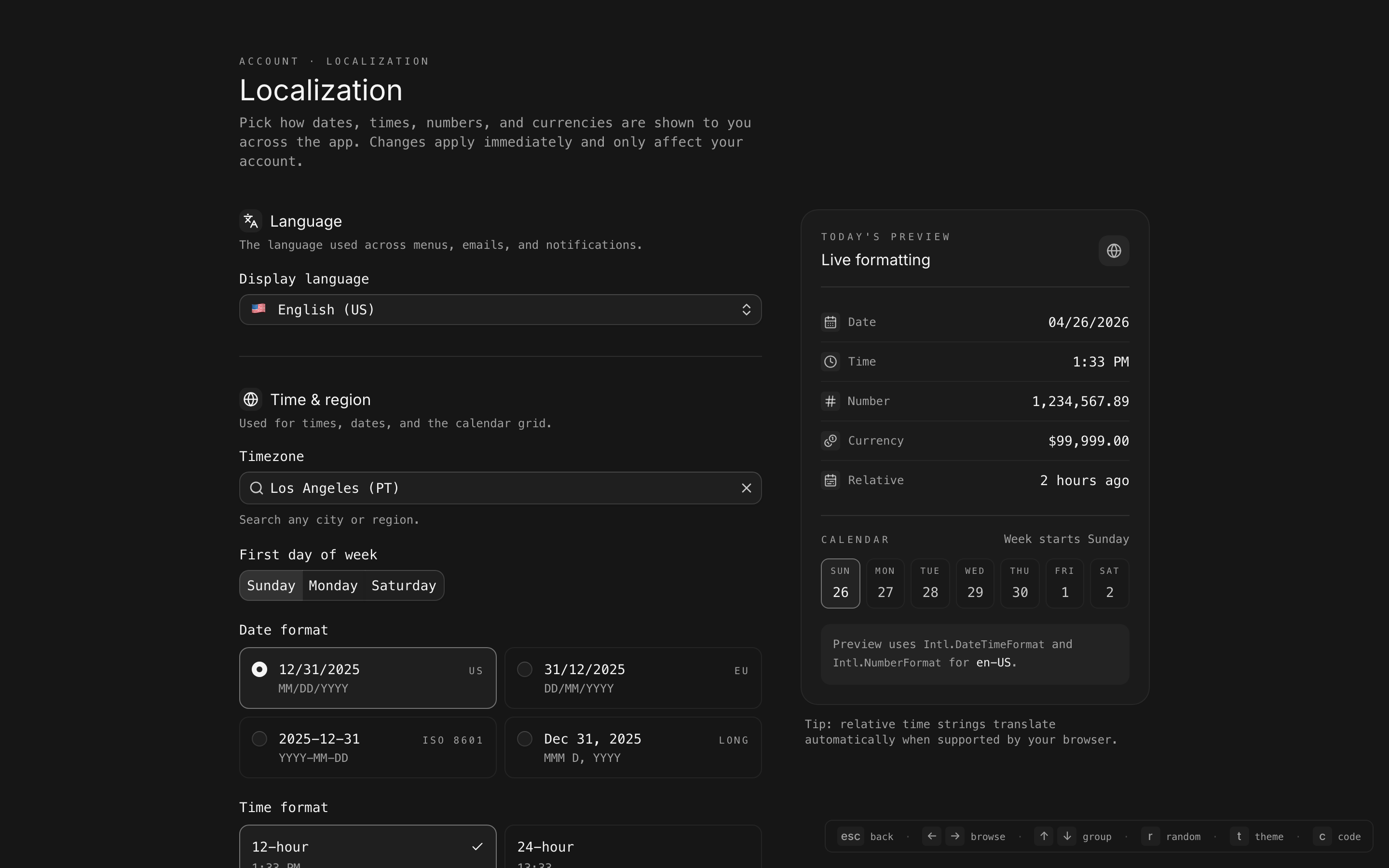Select the 31/12/2025 EU date format
The height and width of the screenshot is (868, 1389).
pyautogui.click(x=632, y=678)
